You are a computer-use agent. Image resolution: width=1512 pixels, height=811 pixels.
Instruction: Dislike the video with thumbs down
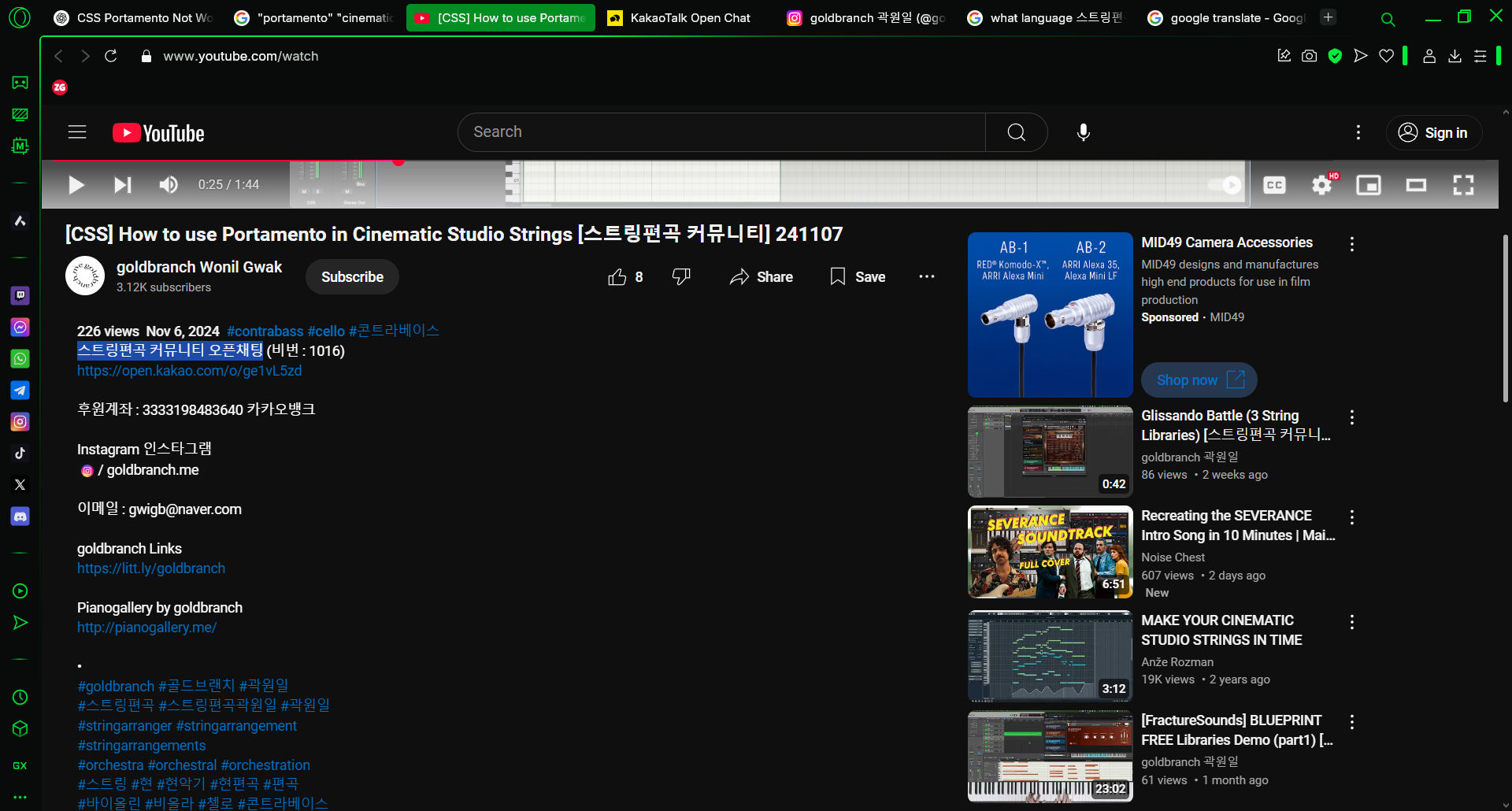coord(681,277)
